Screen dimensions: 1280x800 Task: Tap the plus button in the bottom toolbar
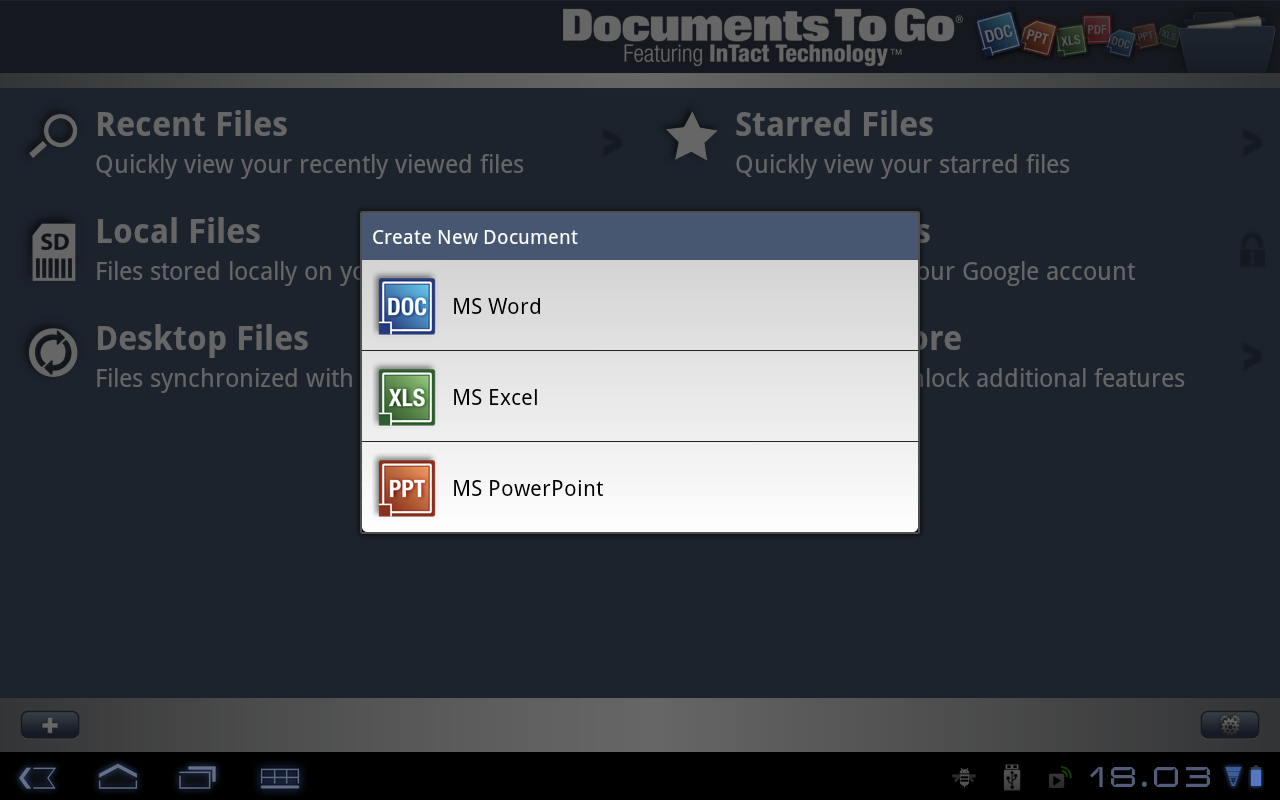(x=50, y=725)
